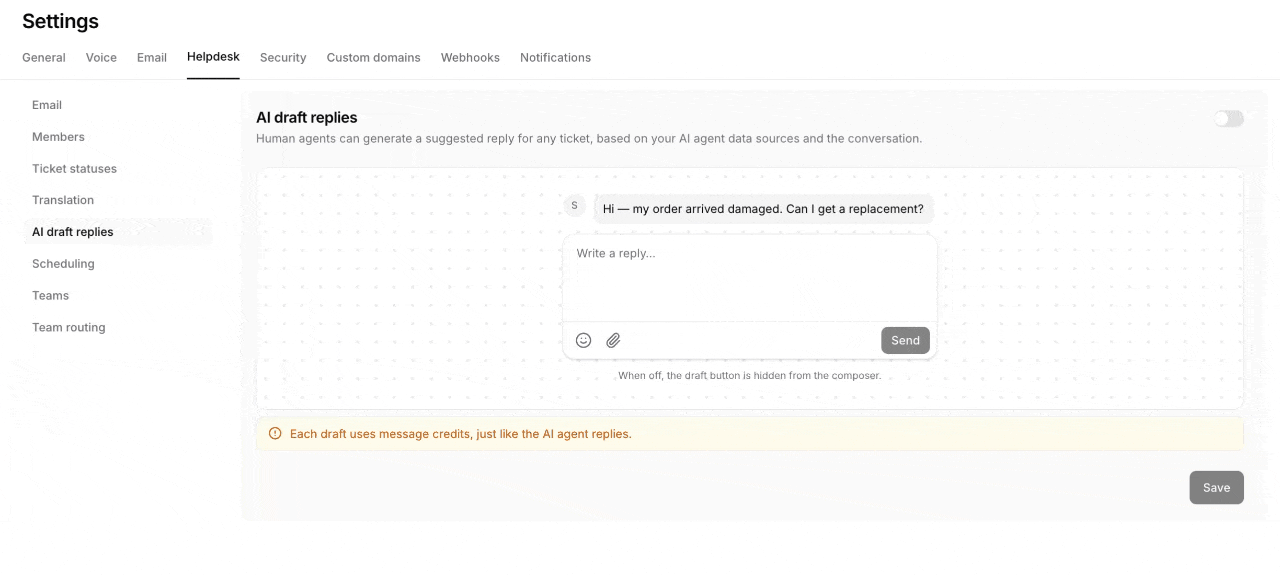Click into the Write a reply field

click(750, 278)
